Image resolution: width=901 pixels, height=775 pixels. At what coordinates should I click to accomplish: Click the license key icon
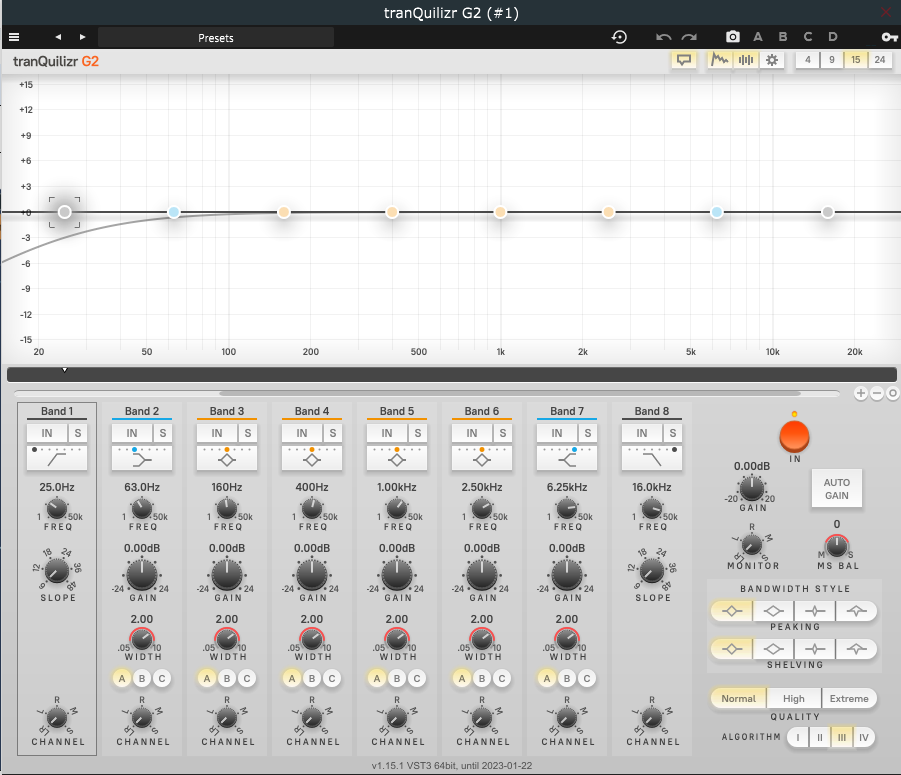pos(889,37)
